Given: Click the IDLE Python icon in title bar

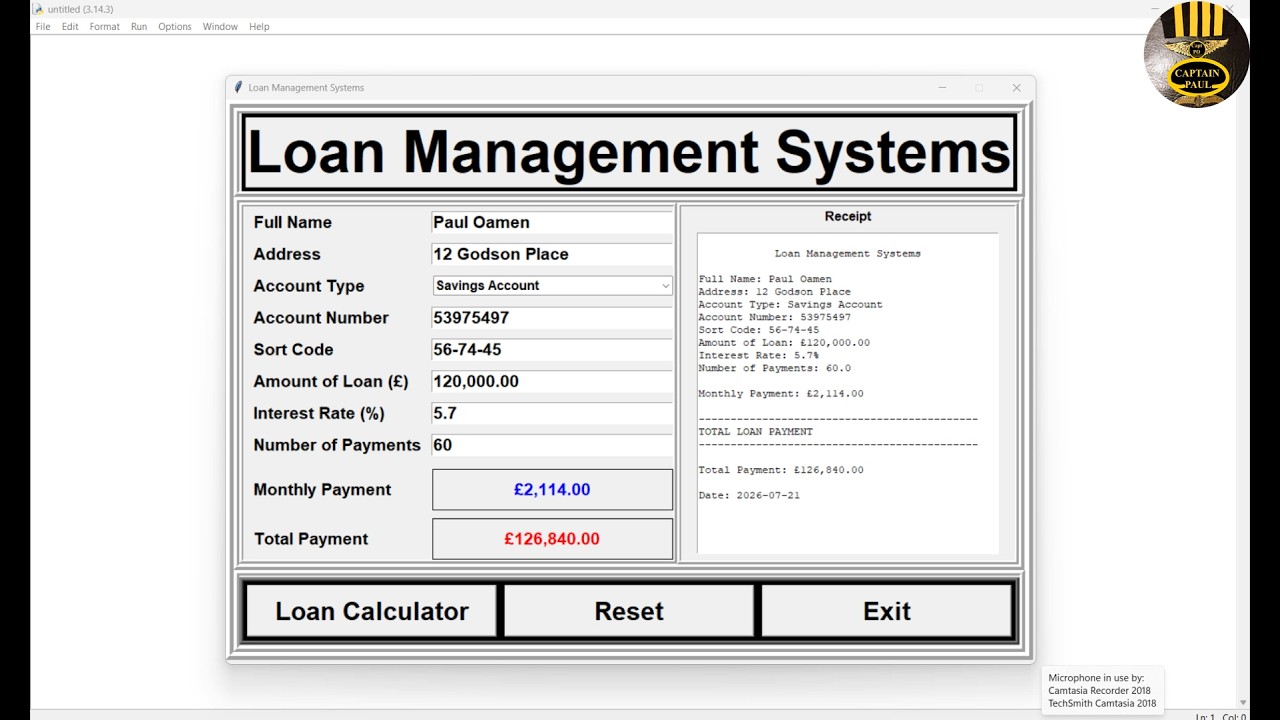Looking at the screenshot, I should click(38, 9).
